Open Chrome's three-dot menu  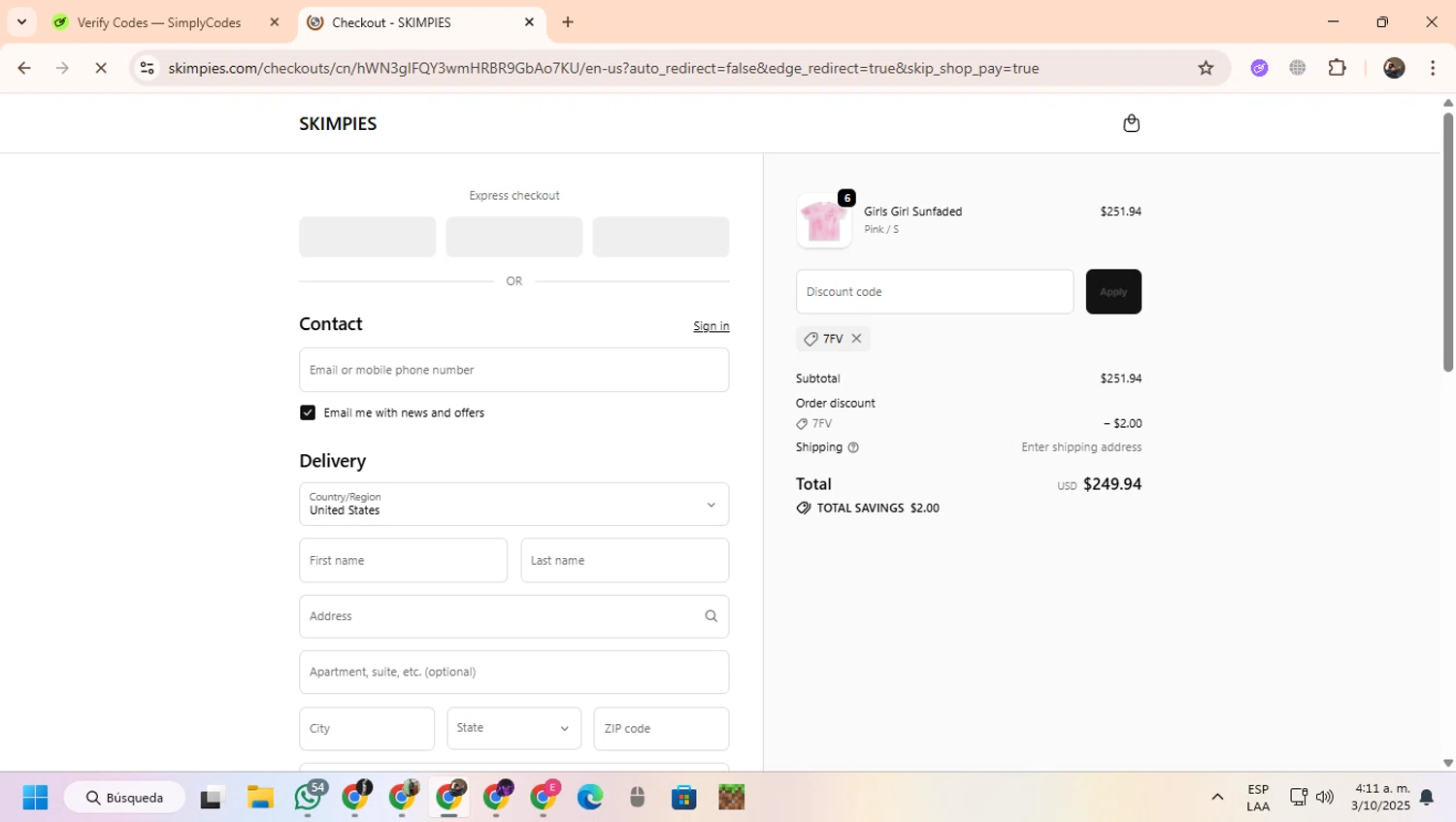click(x=1433, y=68)
